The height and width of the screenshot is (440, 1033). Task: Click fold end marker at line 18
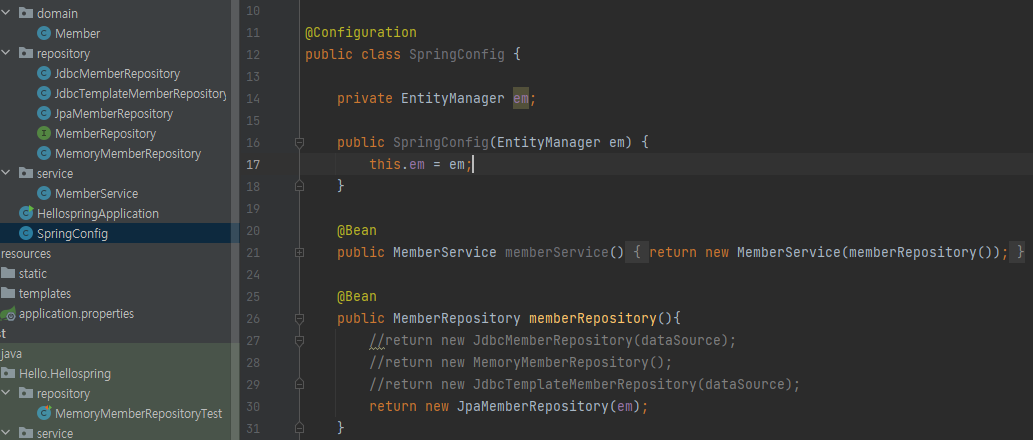(x=299, y=186)
